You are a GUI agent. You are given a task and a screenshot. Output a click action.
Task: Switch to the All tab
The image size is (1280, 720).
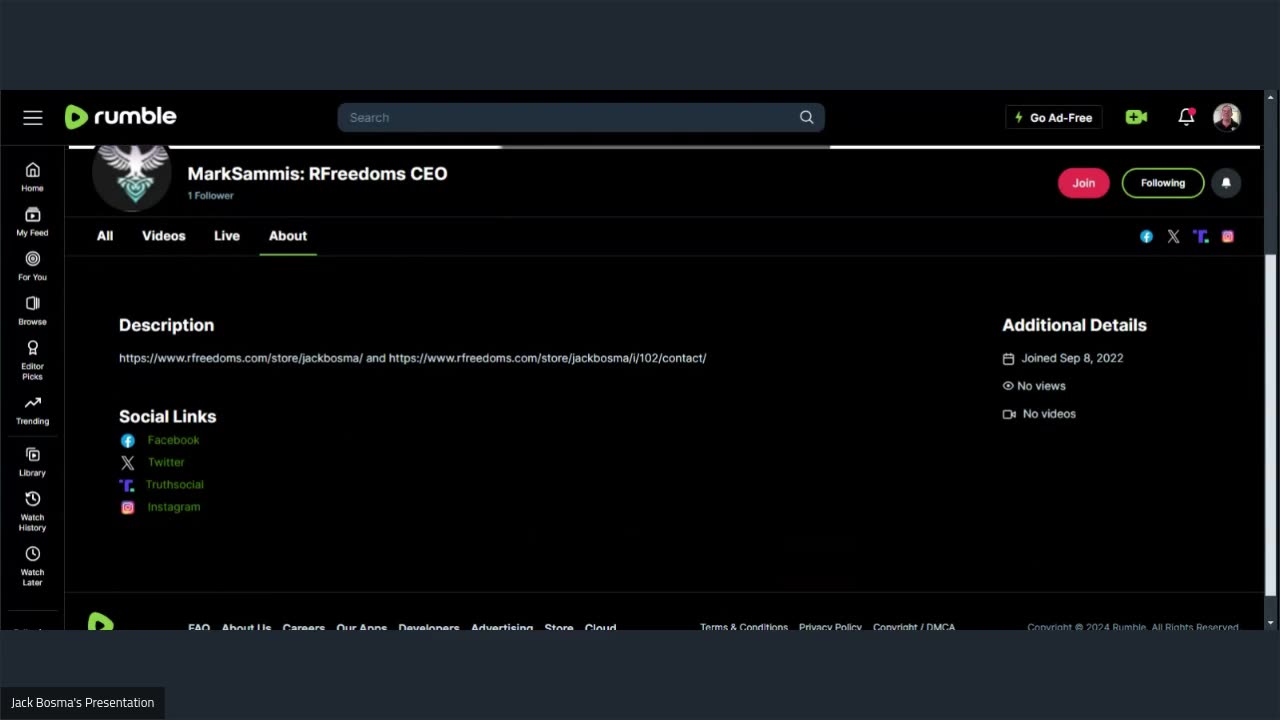coord(105,236)
